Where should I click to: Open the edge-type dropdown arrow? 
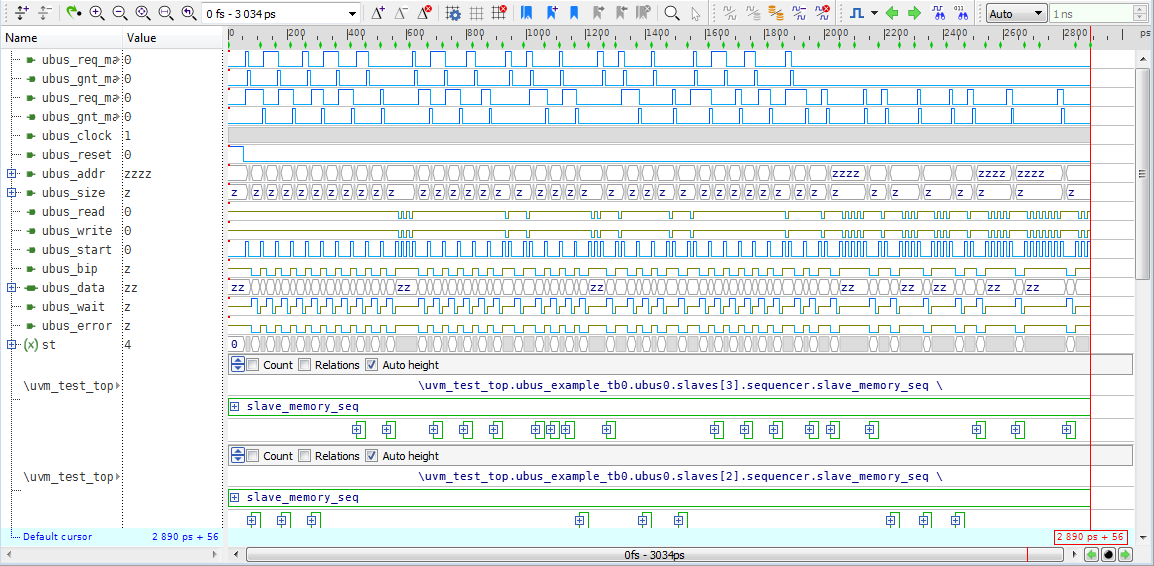874,13
